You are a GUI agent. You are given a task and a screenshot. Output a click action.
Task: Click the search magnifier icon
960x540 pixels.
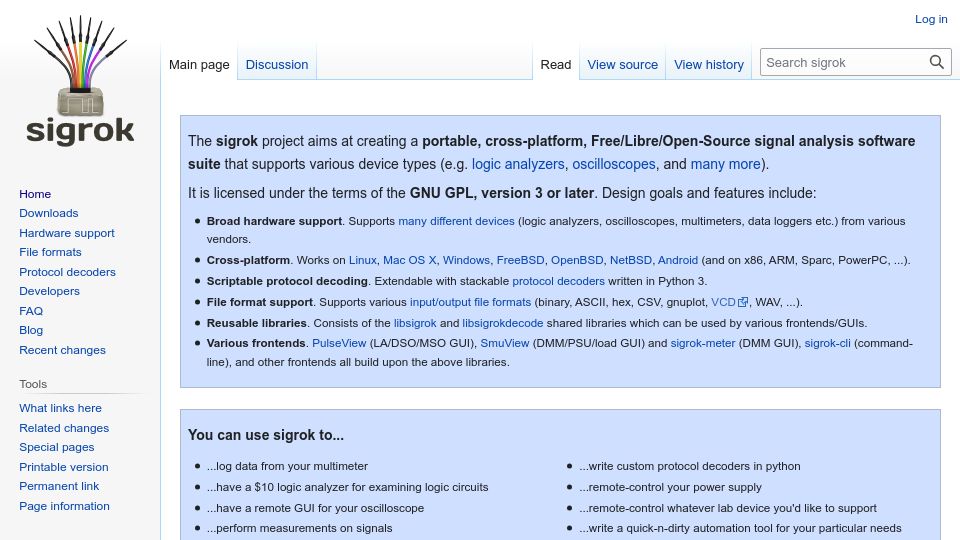pyautogui.click(x=936, y=62)
